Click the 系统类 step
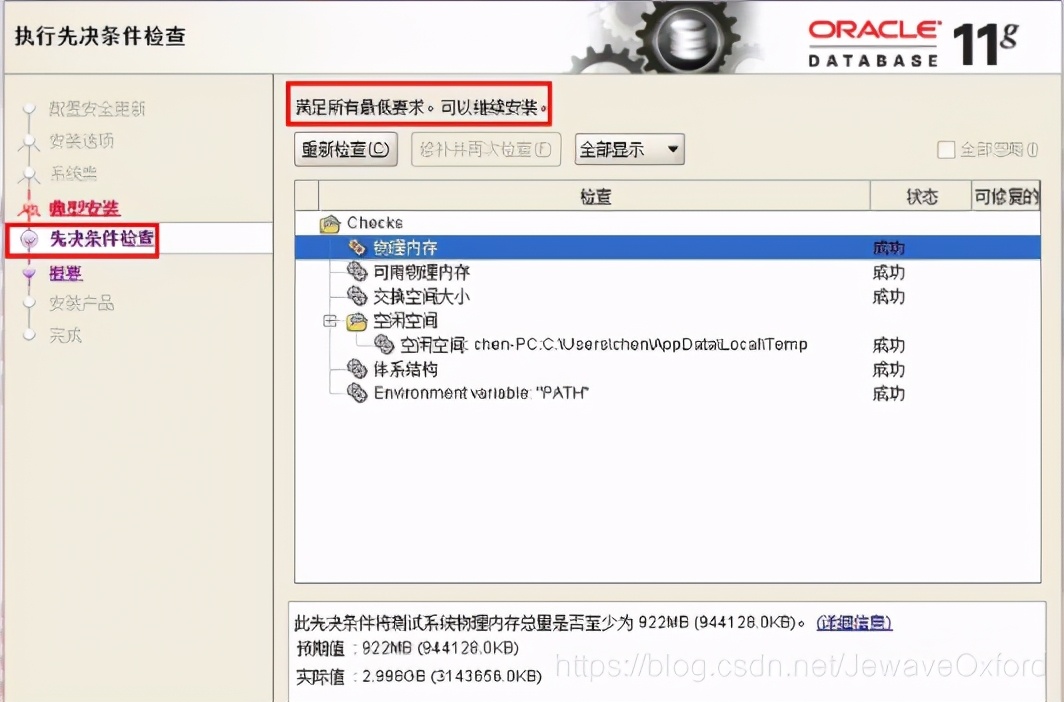This screenshot has width=1064, height=702. [x=73, y=174]
